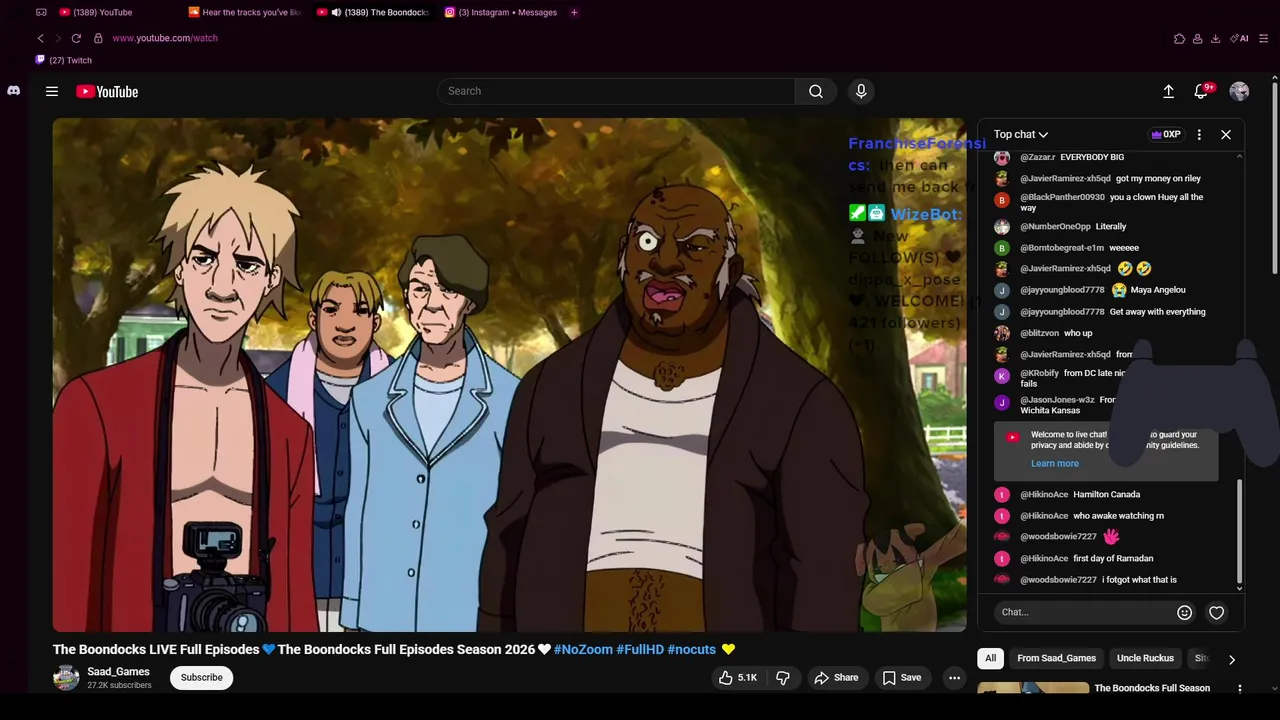Open the Saad_Games channel name link
The image size is (1280, 720).
118,672
